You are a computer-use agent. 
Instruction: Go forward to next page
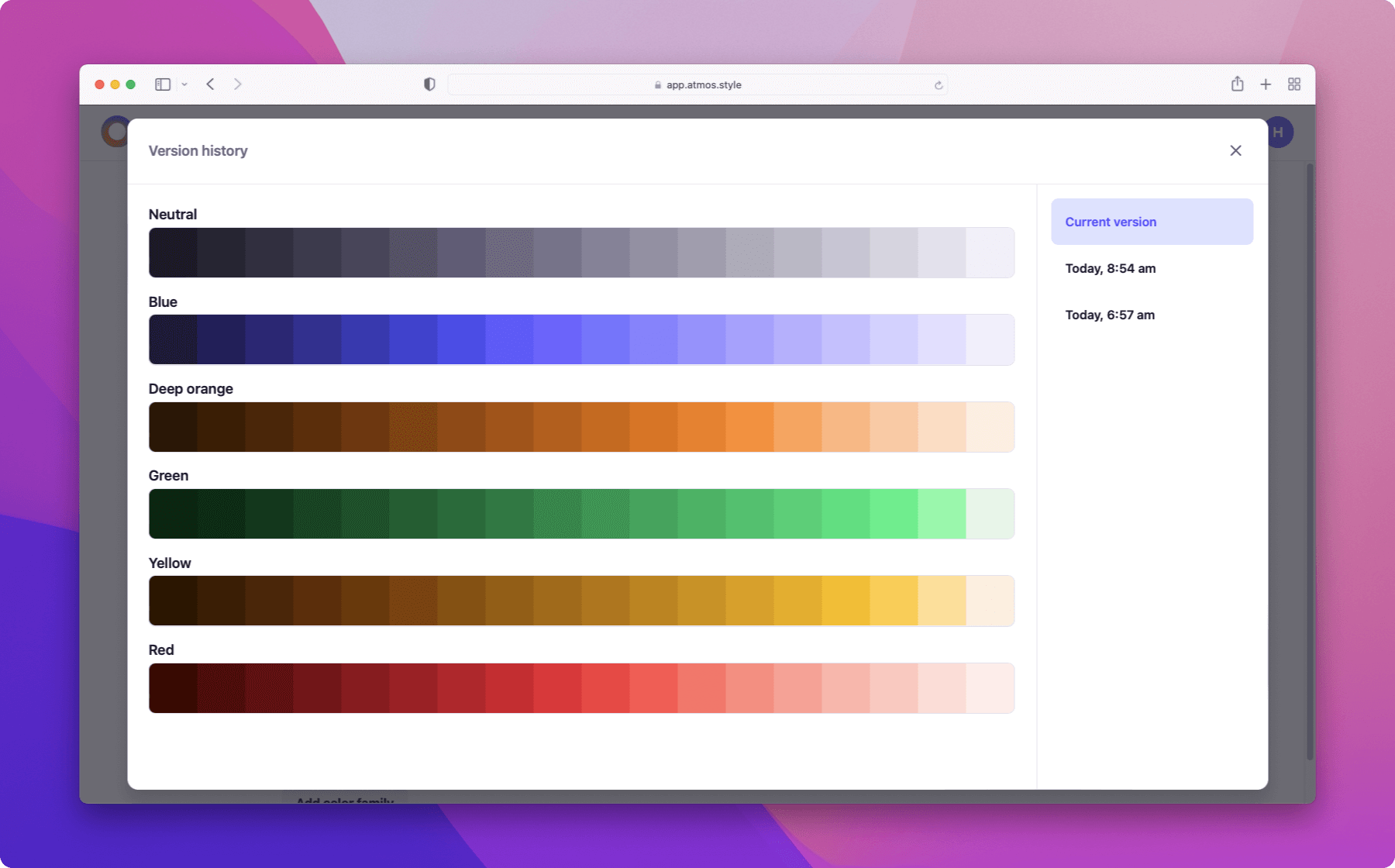(238, 84)
